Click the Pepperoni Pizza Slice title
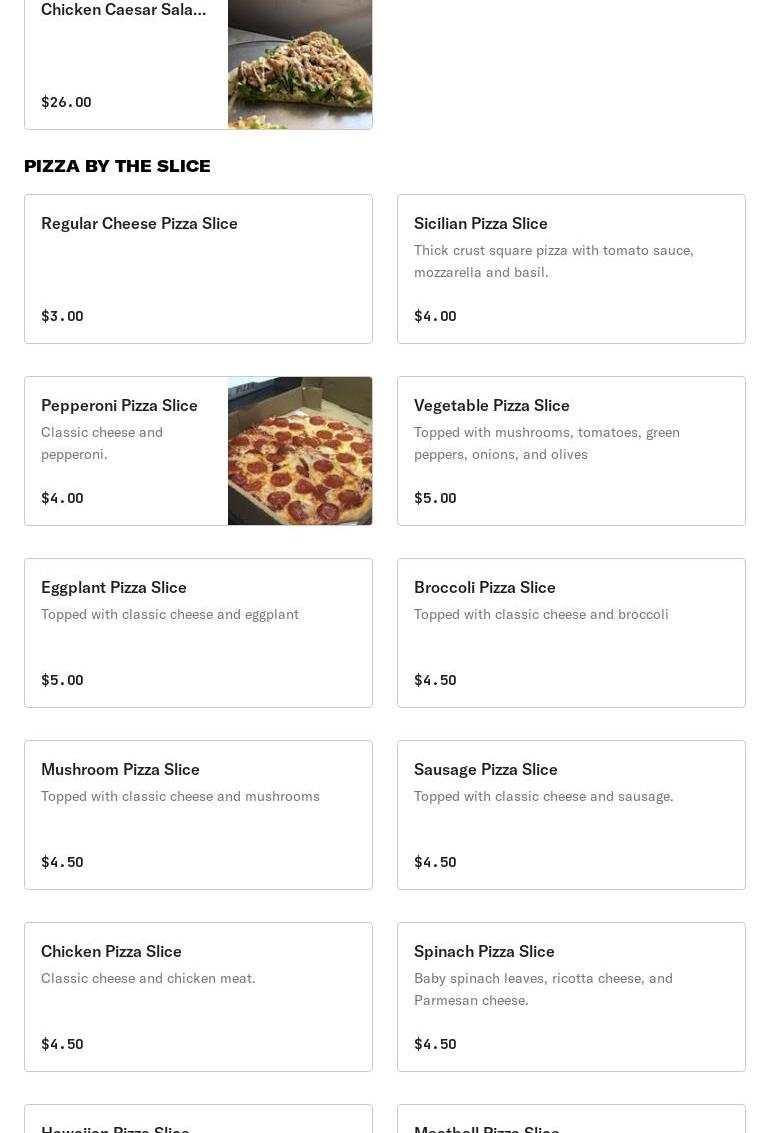 click(x=119, y=405)
